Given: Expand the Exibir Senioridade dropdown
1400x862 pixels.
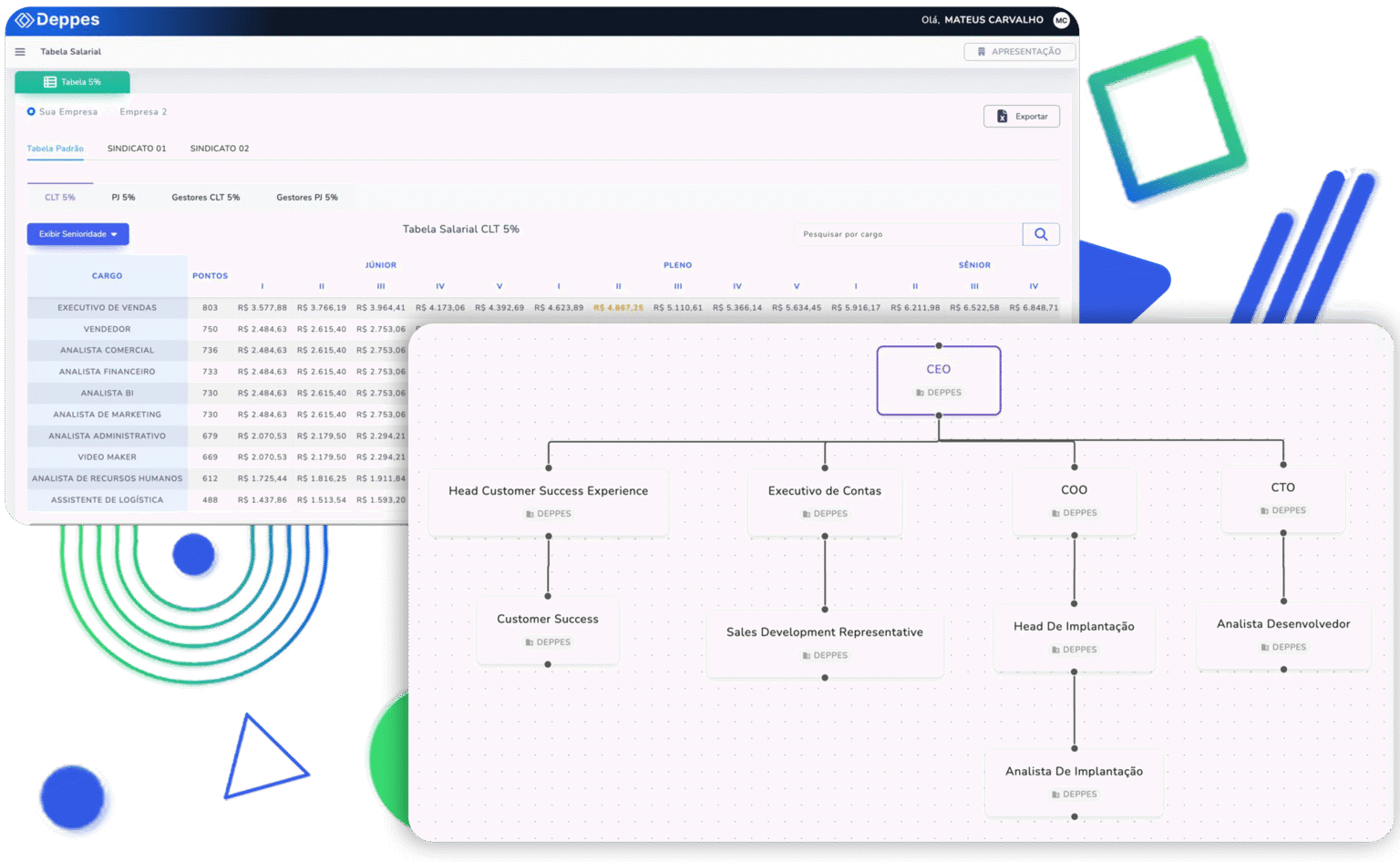Looking at the screenshot, I should pyautogui.click(x=77, y=234).
